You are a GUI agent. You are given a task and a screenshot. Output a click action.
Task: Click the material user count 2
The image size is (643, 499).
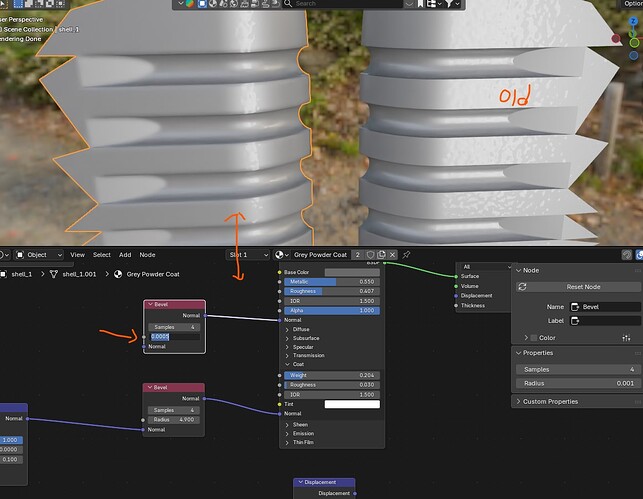point(358,255)
